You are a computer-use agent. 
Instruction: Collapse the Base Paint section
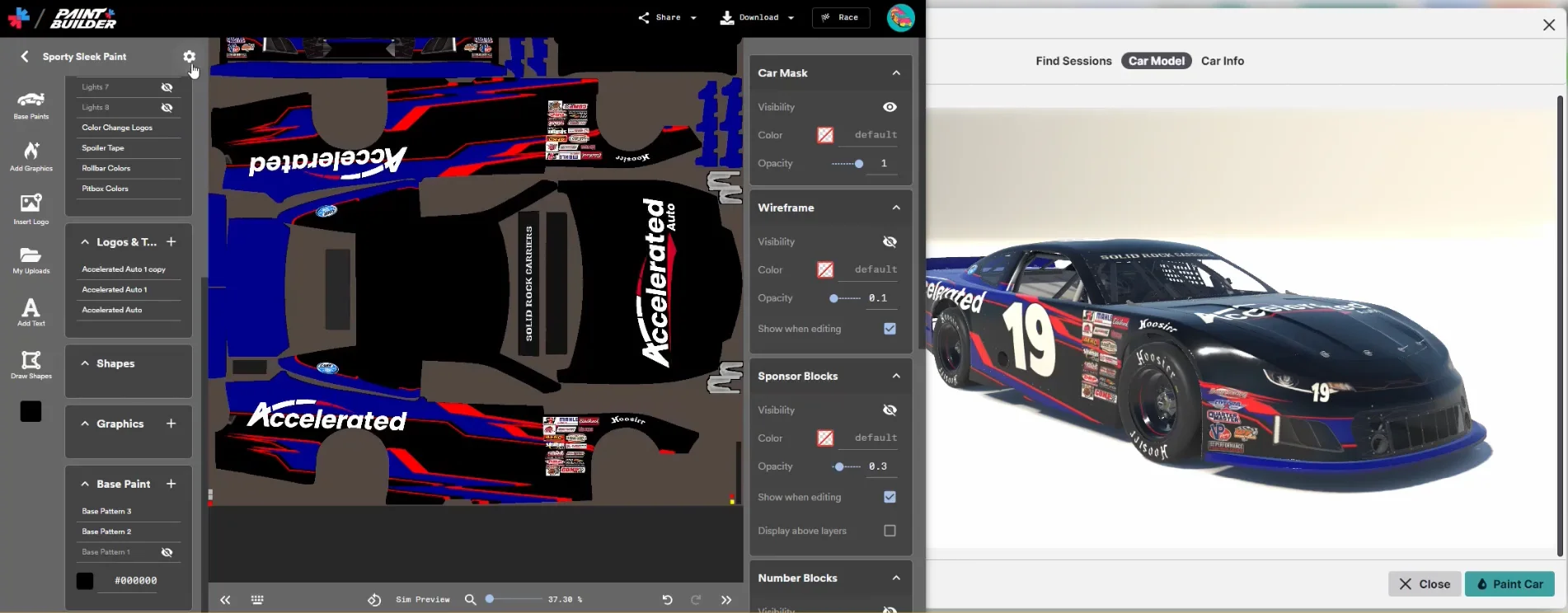(85, 484)
